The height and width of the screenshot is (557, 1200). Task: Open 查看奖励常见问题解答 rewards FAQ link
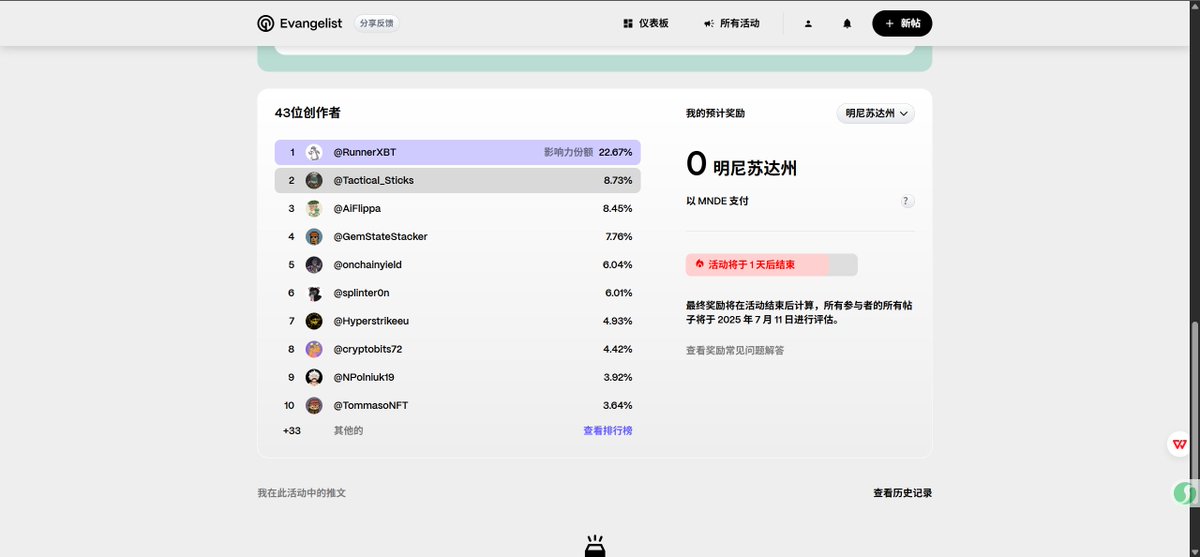(x=735, y=350)
